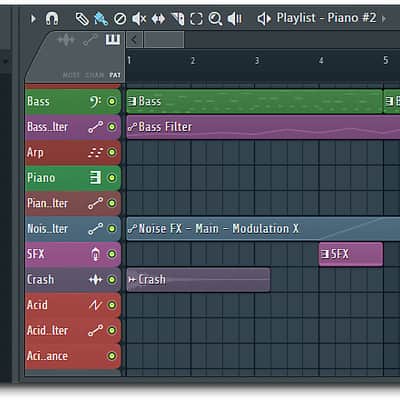400x400 pixels.
Task: Click the arpeggio icon on Arp track
Action: click(95, 152)
